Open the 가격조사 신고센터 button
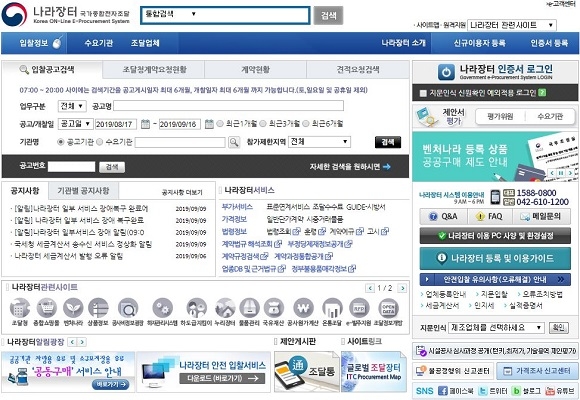580x400 pixels. coord(536,371)
